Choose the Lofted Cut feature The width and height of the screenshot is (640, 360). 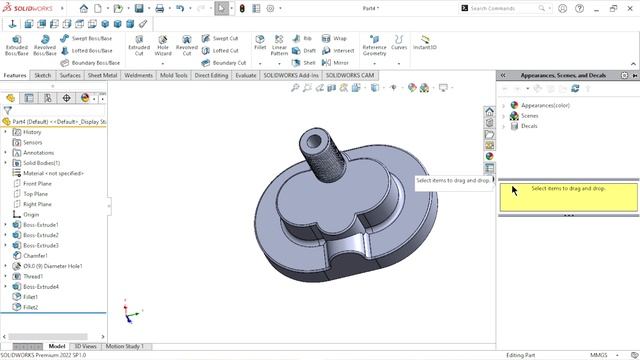click(x=220, y=51)
